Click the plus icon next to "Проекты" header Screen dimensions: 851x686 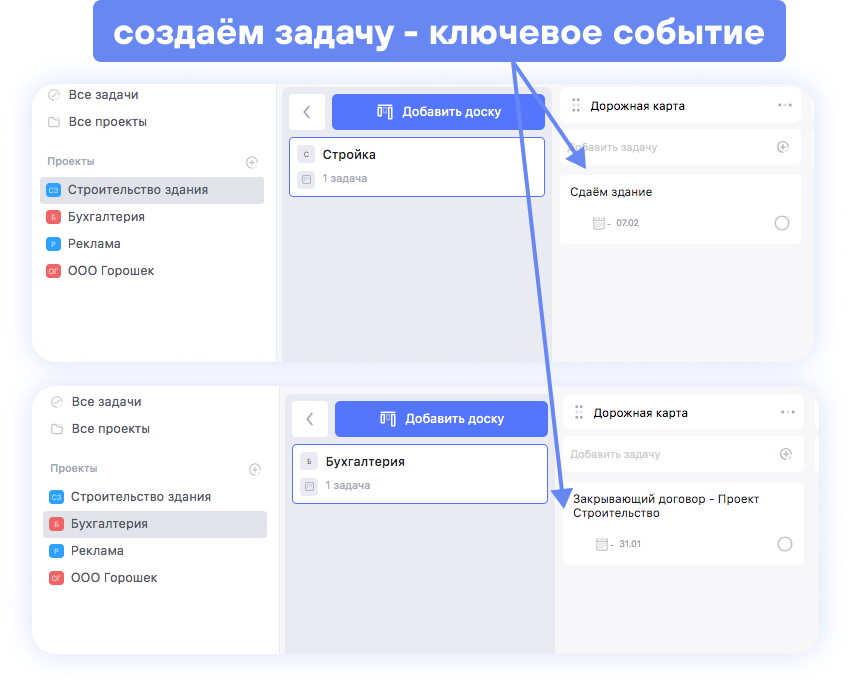coord(251,161)
